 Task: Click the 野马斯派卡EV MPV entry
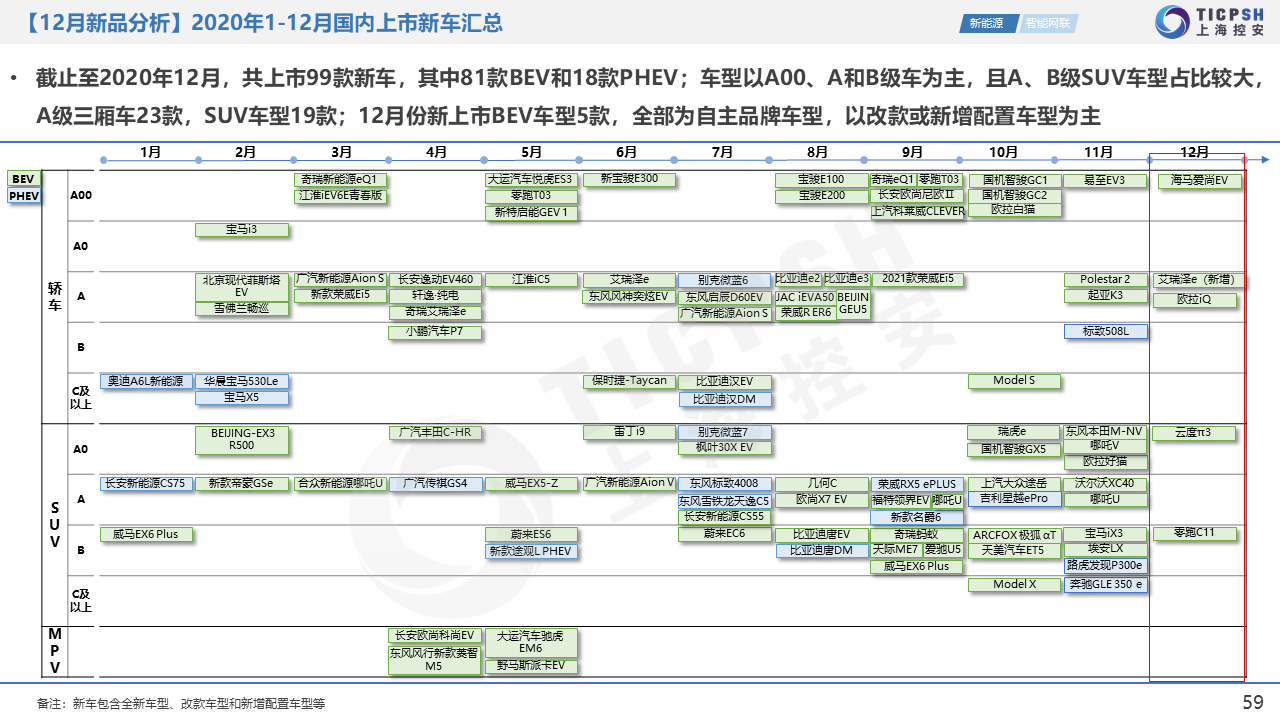coord(531,665)
